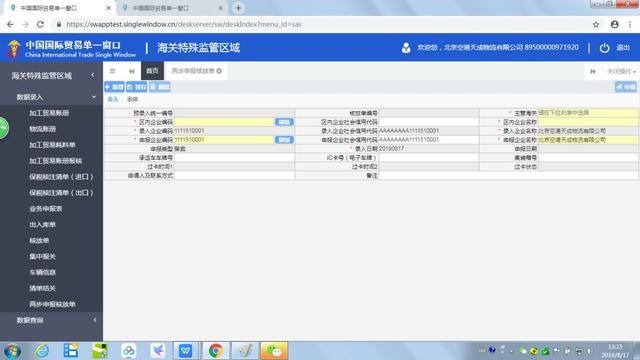This screenshot has height=360, width=640.
Task: Bookmark page with the star icon
Action: click(x=596, y=24)
